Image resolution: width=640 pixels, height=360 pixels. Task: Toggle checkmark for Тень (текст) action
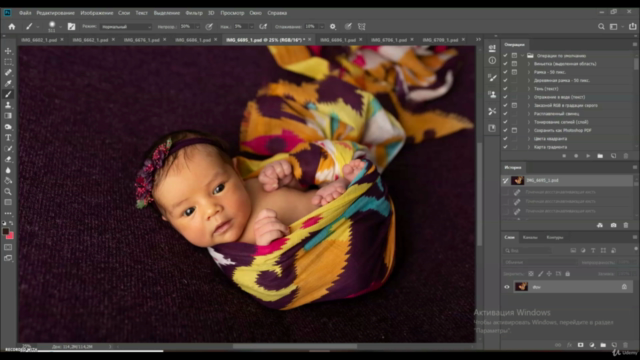click(x=505, y=89)
